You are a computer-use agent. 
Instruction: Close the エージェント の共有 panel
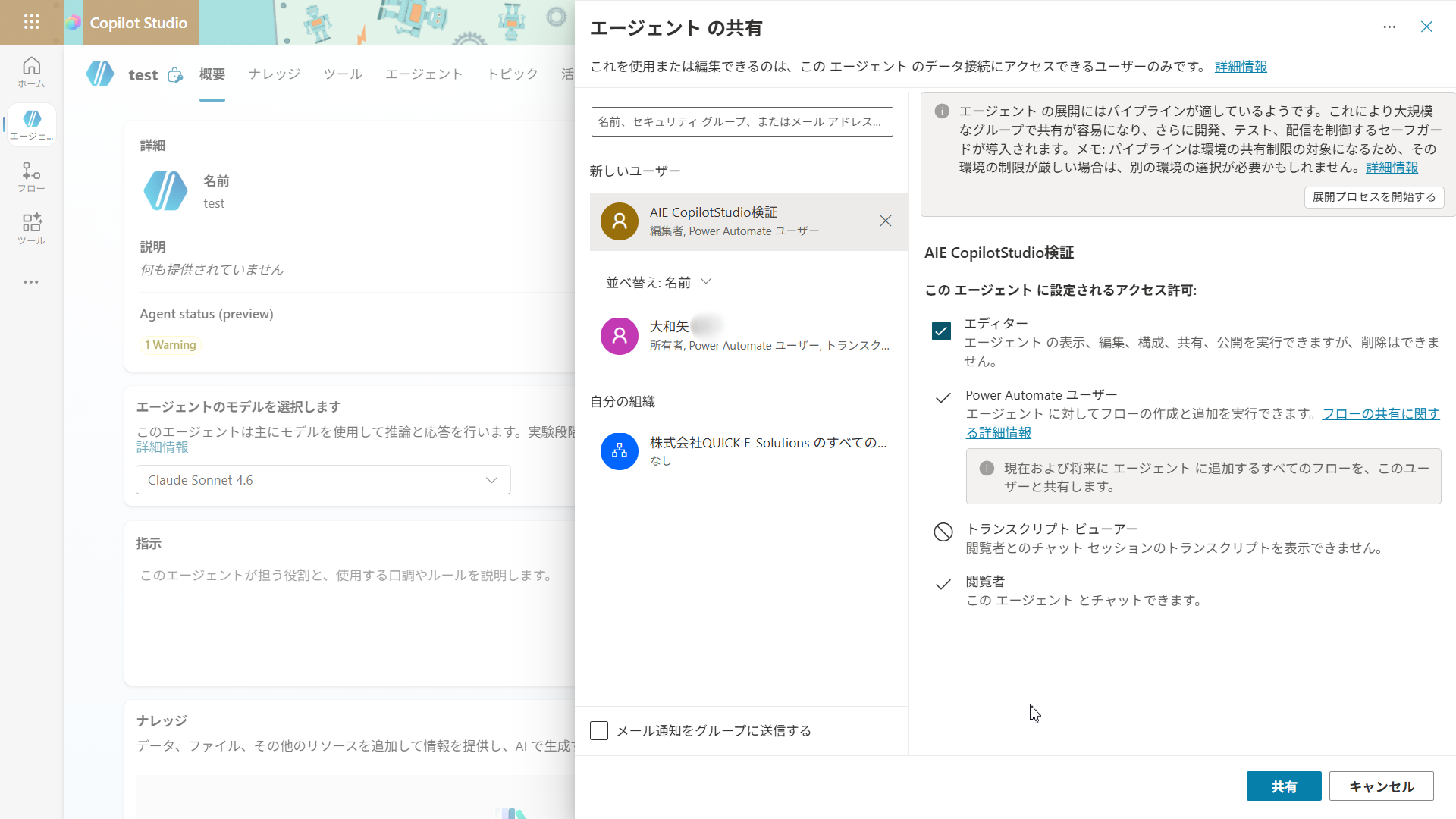click(1426, 27)
